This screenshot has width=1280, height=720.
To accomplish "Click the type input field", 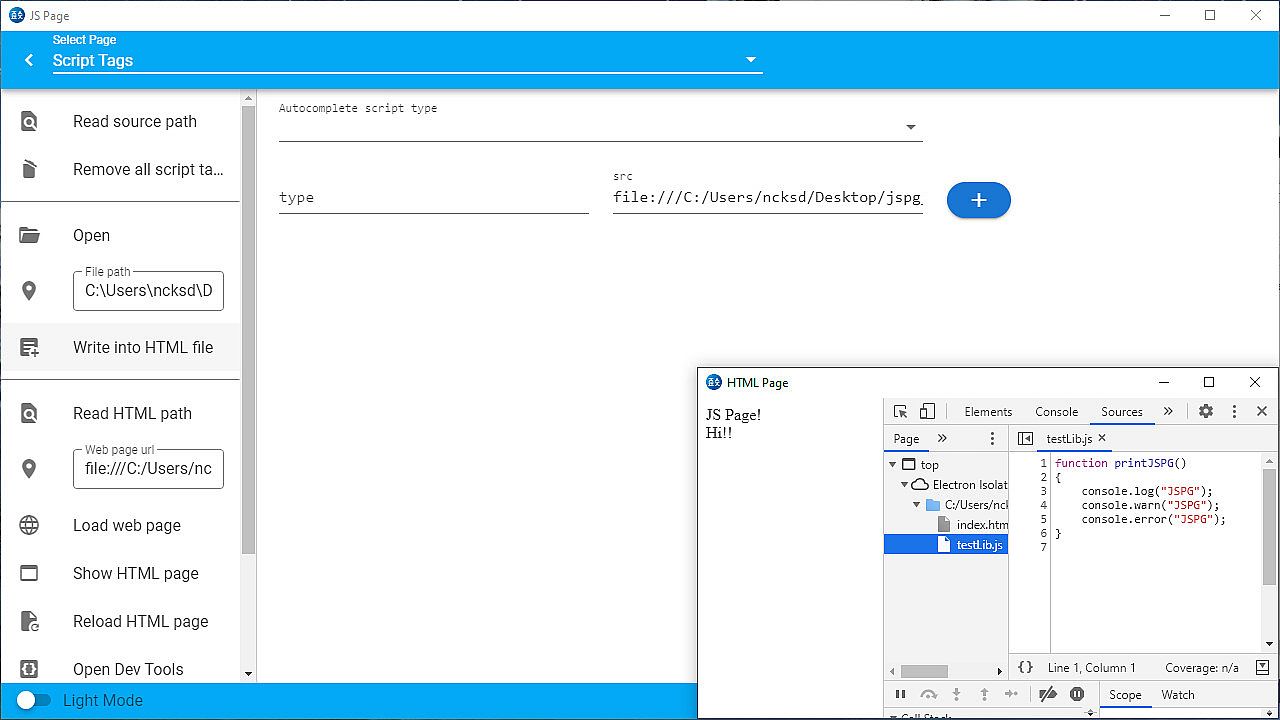I will point(433,198).
